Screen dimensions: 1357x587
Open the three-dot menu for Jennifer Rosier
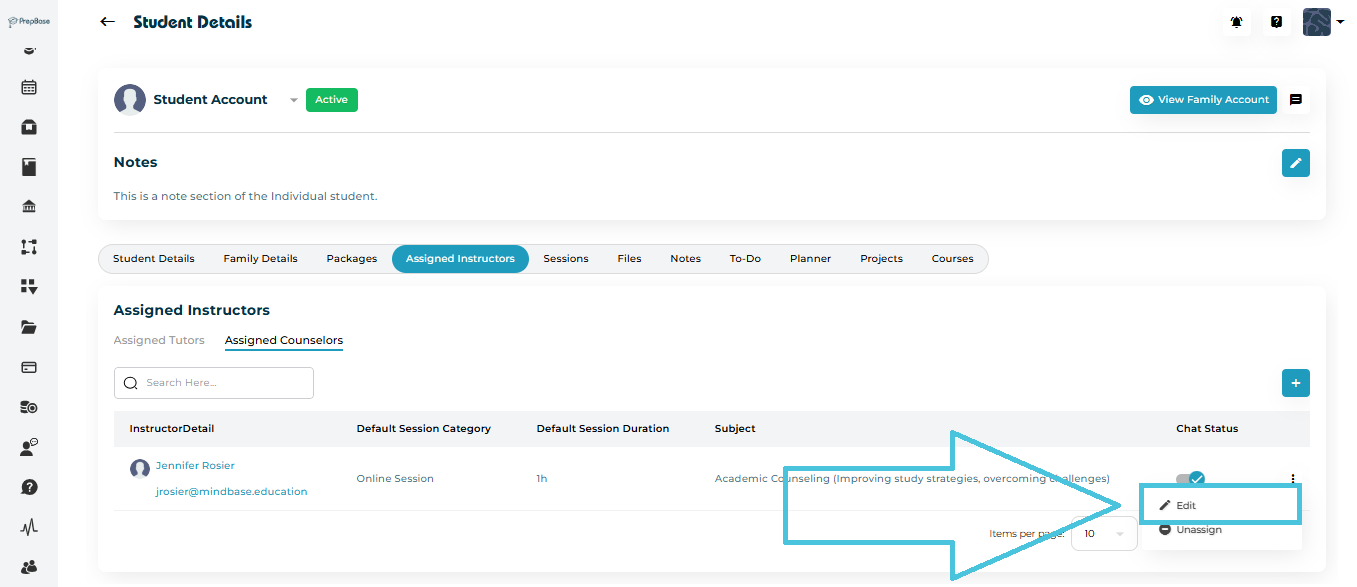pyautogui.click(x=1293, y=479)
